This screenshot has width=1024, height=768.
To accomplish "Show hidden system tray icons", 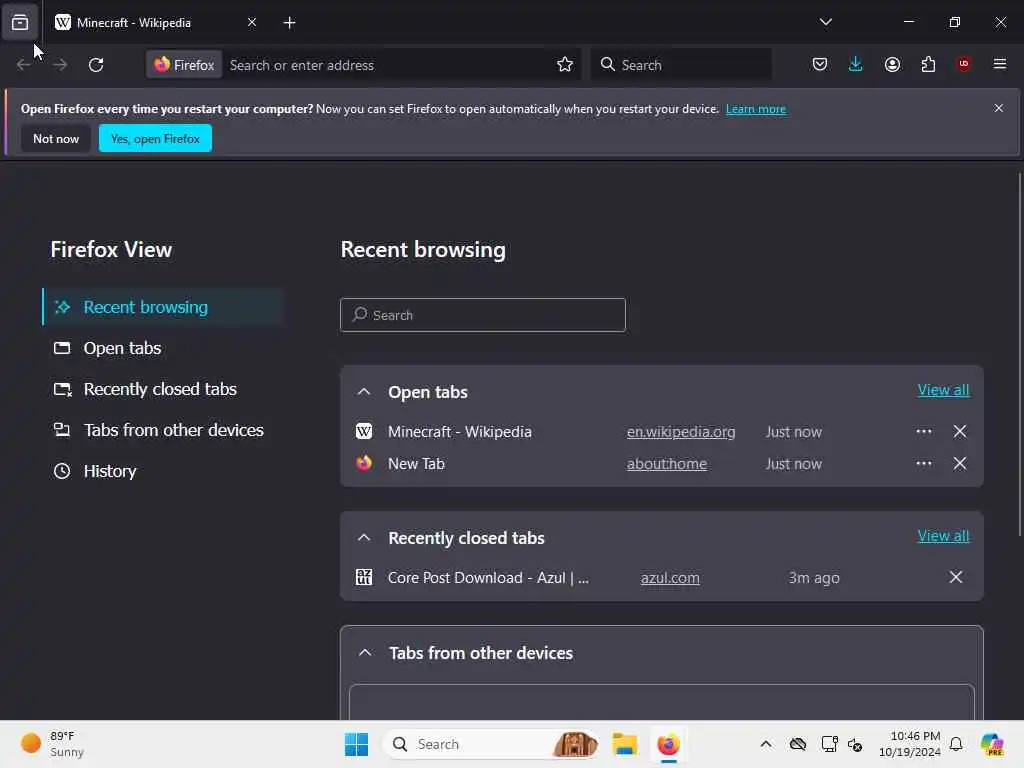I will click(765, 744).
